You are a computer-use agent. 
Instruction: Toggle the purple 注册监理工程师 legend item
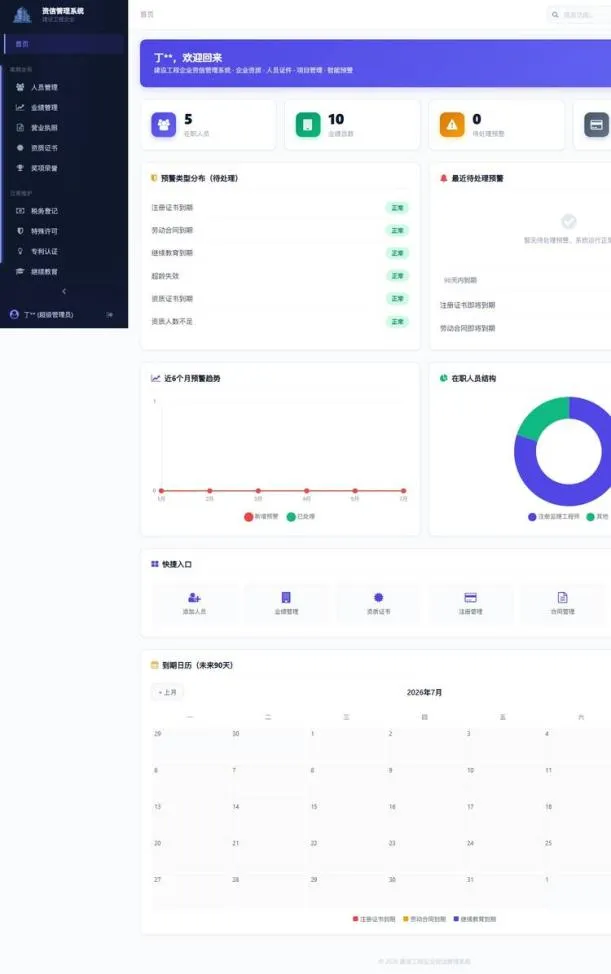click(x=554, y=517)
